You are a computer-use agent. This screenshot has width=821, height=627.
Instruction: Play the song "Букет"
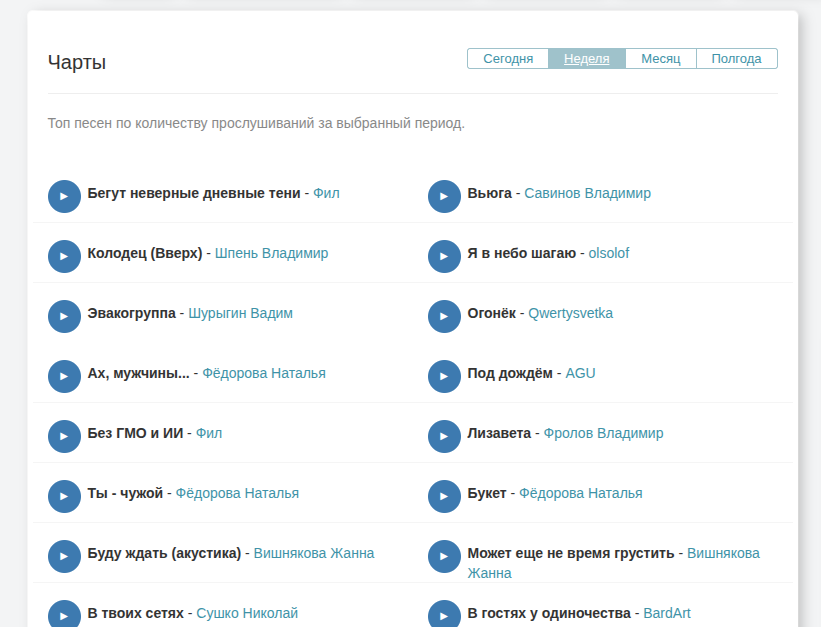point(444,496)
